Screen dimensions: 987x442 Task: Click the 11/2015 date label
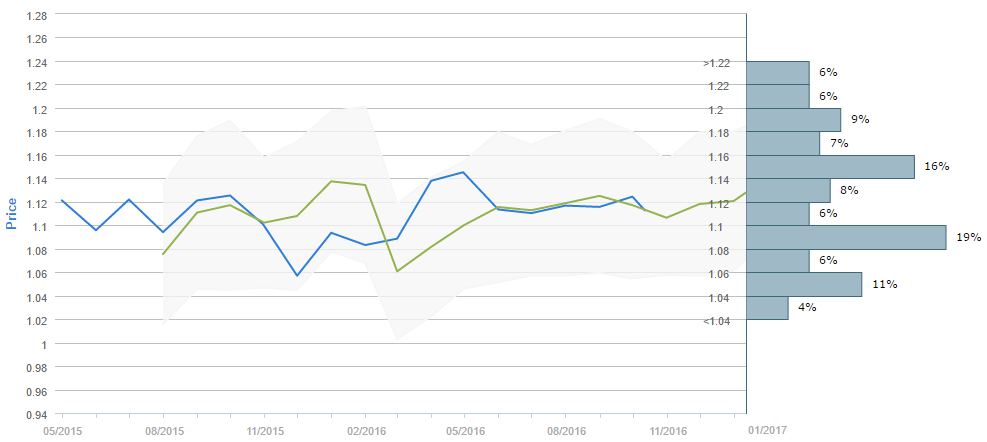click(264, 430)
